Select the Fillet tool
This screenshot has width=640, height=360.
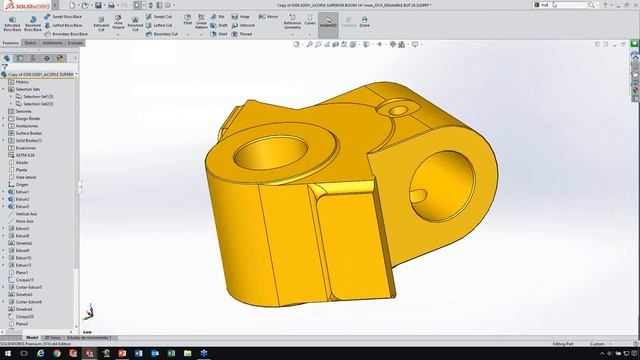click(187, 20)
